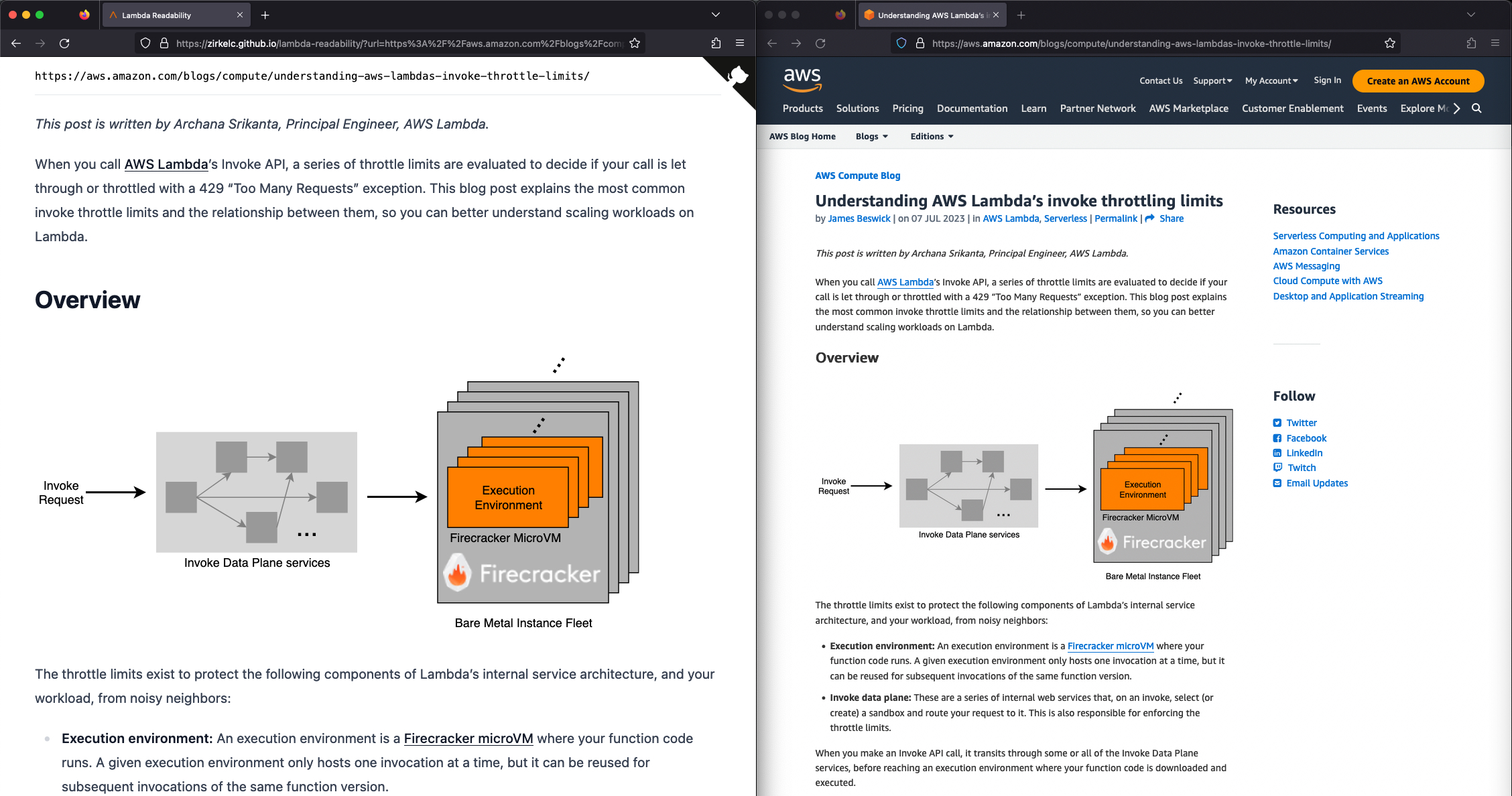Reload the Lambda Readability page
The image size is (1512, 796).
point(64,44)
